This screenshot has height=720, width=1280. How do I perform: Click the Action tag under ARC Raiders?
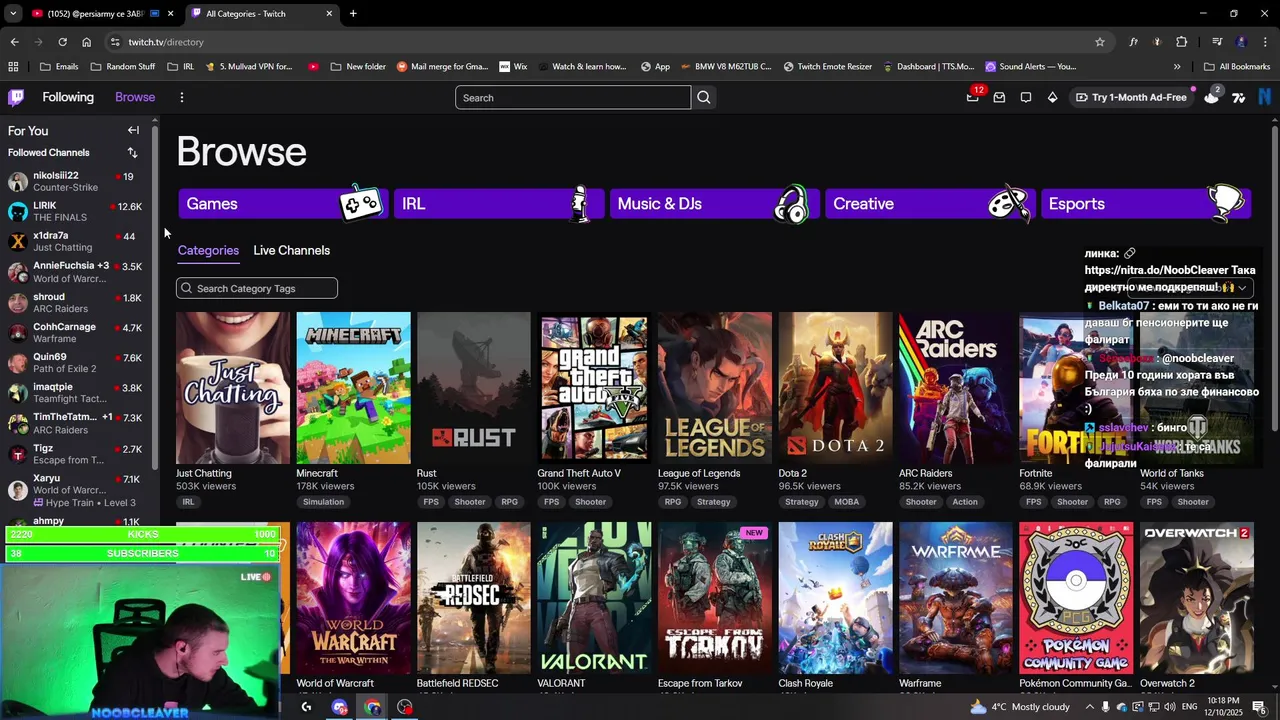click(x=965, y=502)
